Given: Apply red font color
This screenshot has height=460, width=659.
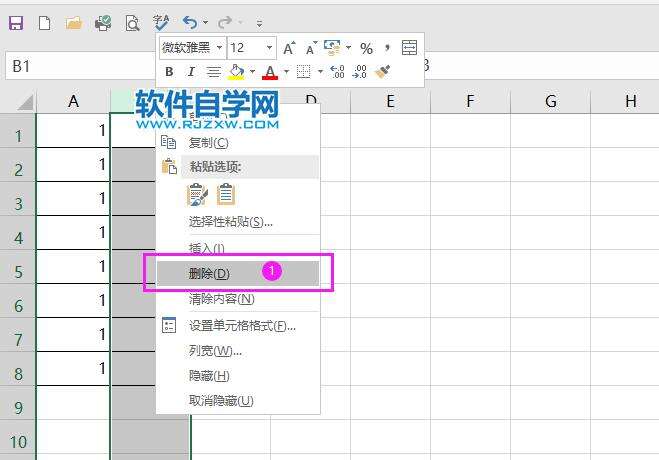Looking at the screenshot, I should (270, 72).
